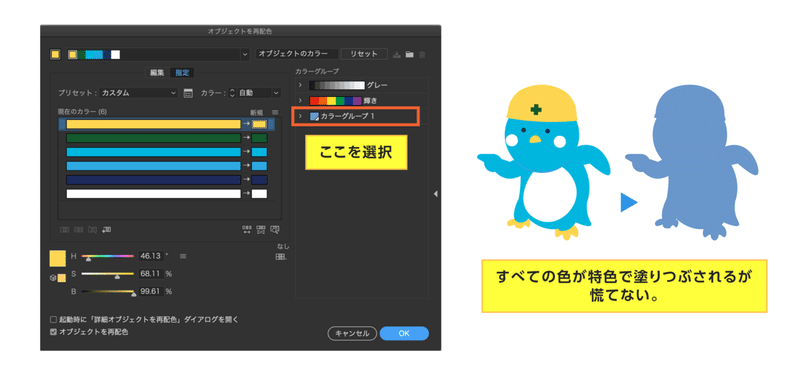Screen dimensions: 800x375
Task: Click the S value field 68.11
Action: [150, 274]
